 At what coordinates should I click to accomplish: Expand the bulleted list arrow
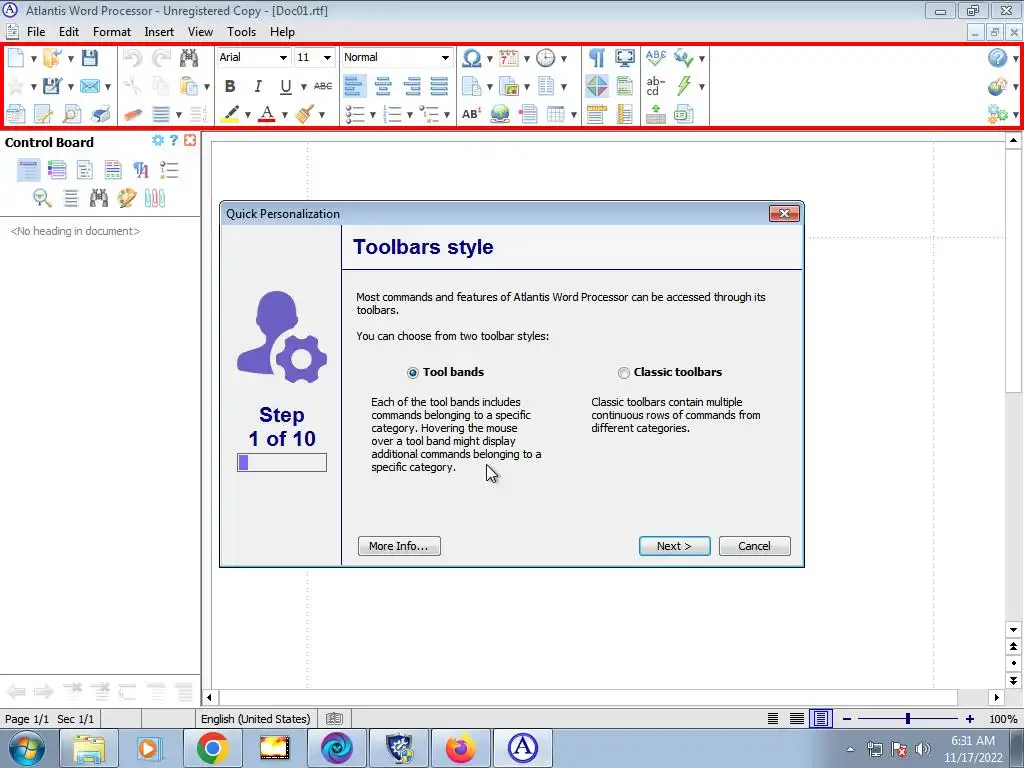[372, 115]
